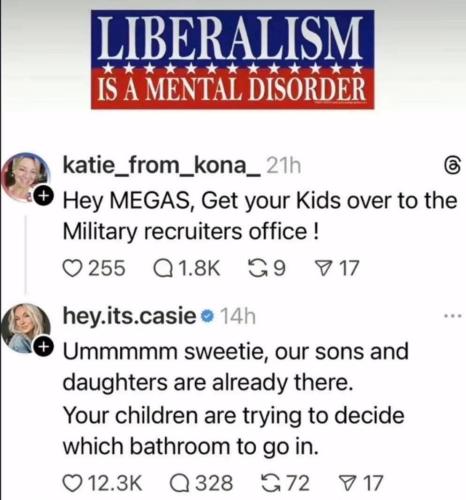466x500 pixels.
Task: Open the three-dot menu on casie's reply
Action: [454, 315]
